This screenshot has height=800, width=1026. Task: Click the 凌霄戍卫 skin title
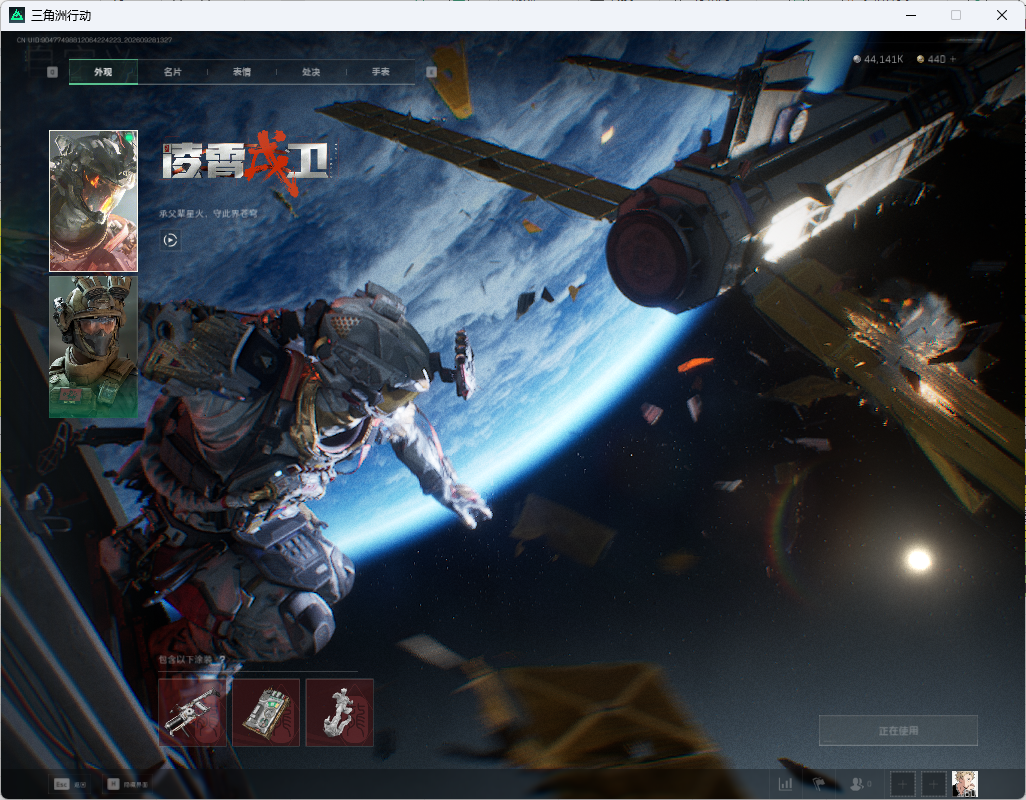247,162
